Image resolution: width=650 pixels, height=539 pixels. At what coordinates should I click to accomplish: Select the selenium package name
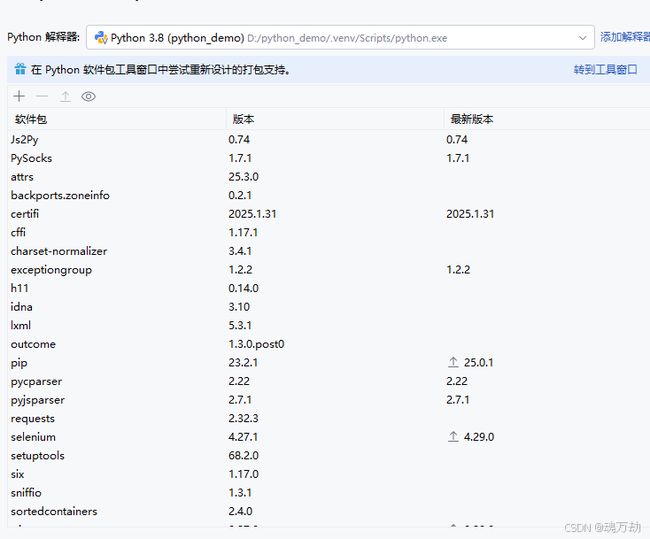(33, 437)
